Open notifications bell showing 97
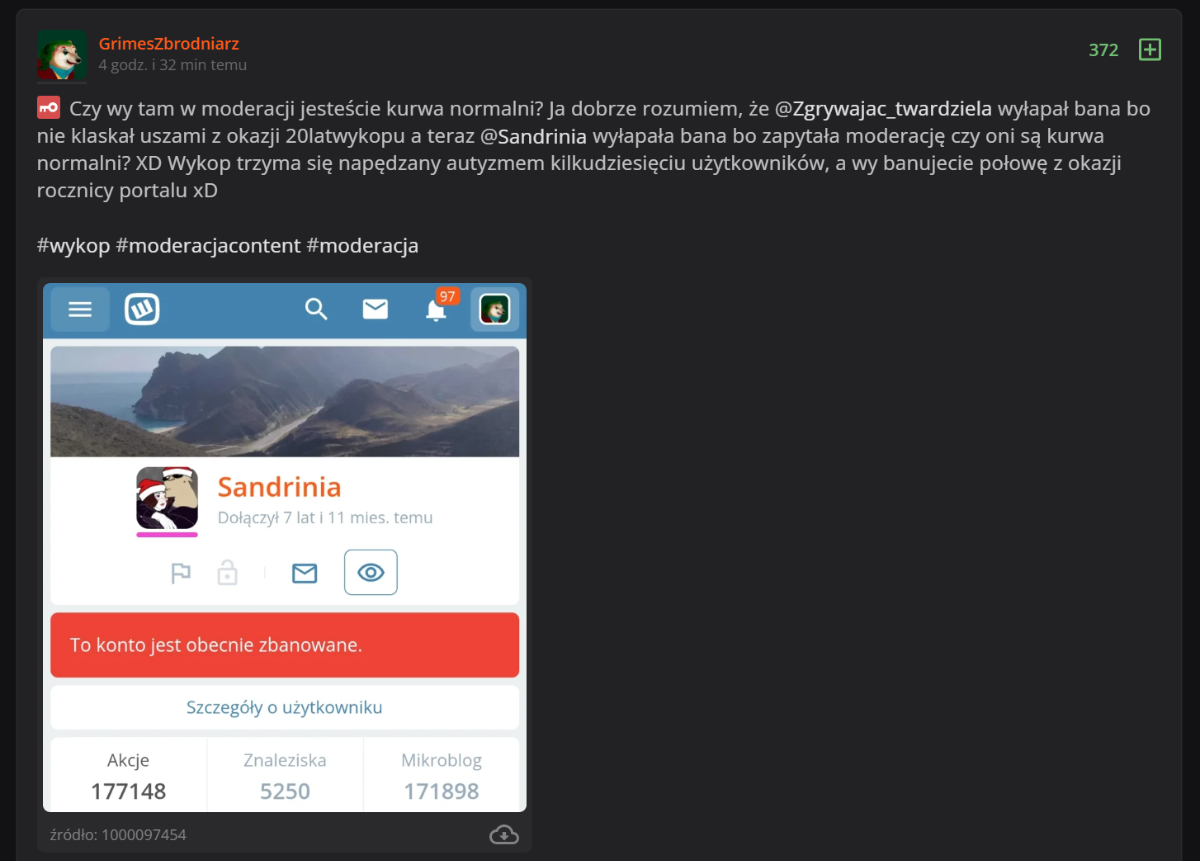1200x861 pixels. (x=436, y=309)
